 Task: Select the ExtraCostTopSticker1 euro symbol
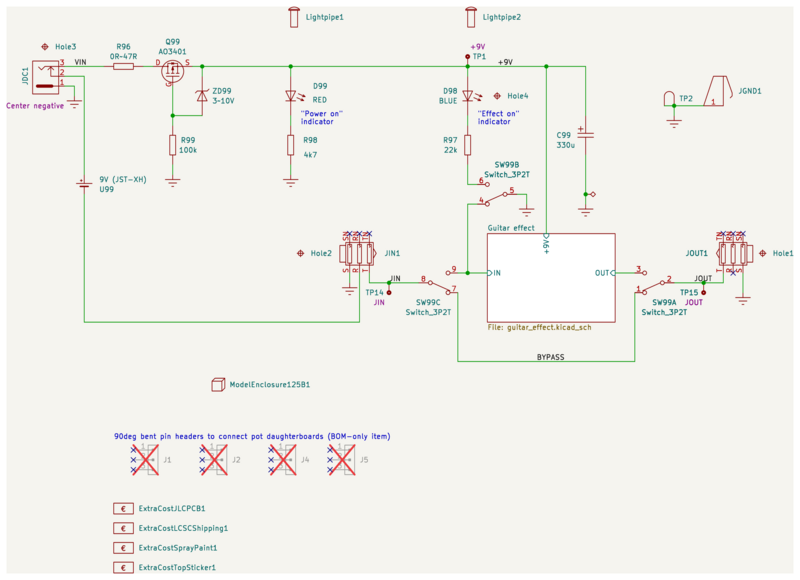pyautogui.click(x=123, y=567)
